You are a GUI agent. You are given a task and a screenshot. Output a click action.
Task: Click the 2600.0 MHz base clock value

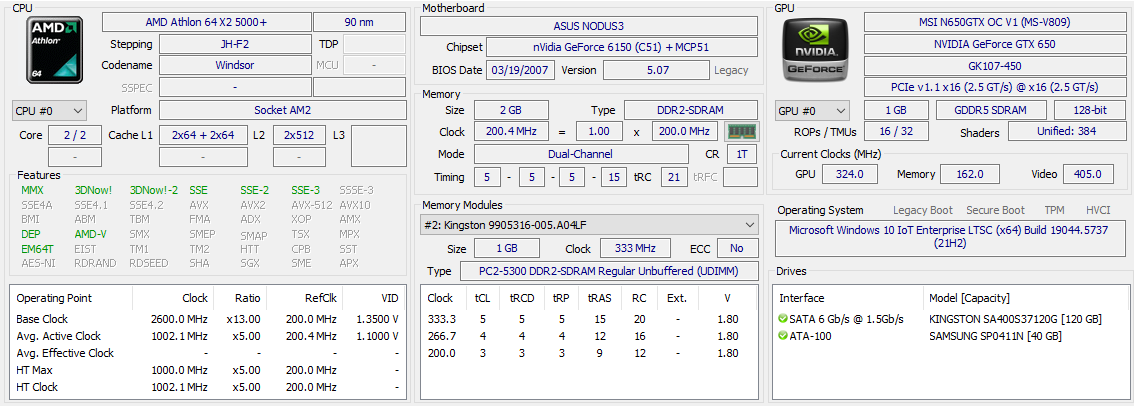pos(179,319)
